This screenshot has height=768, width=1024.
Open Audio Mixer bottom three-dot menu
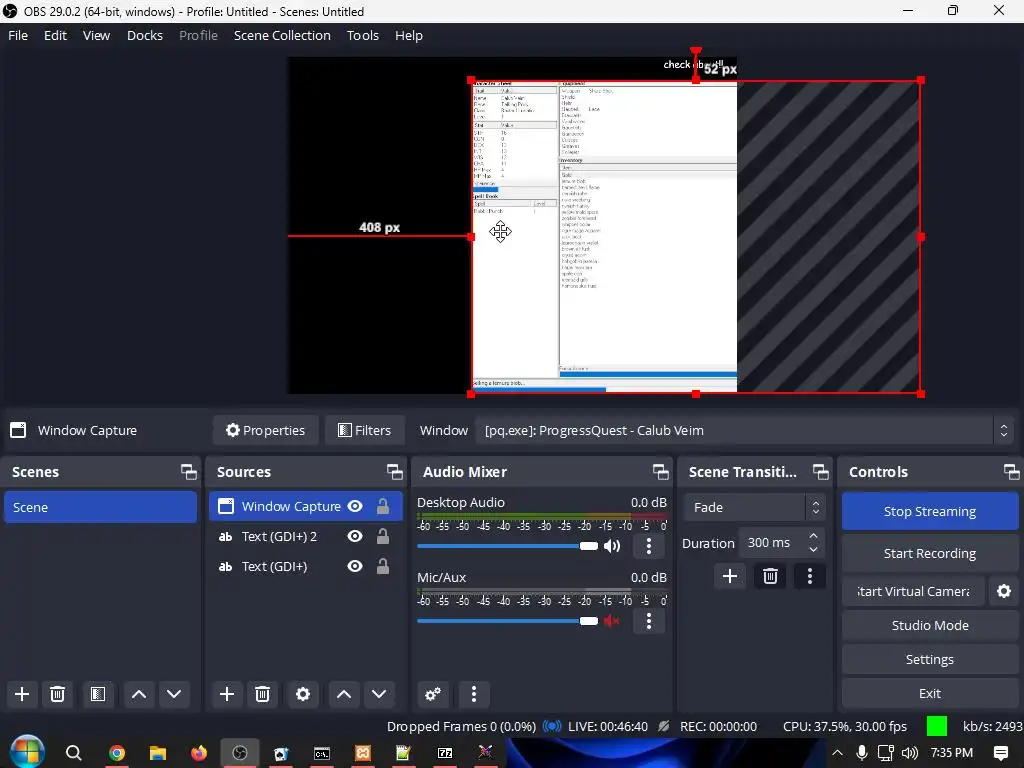point(474,694)
